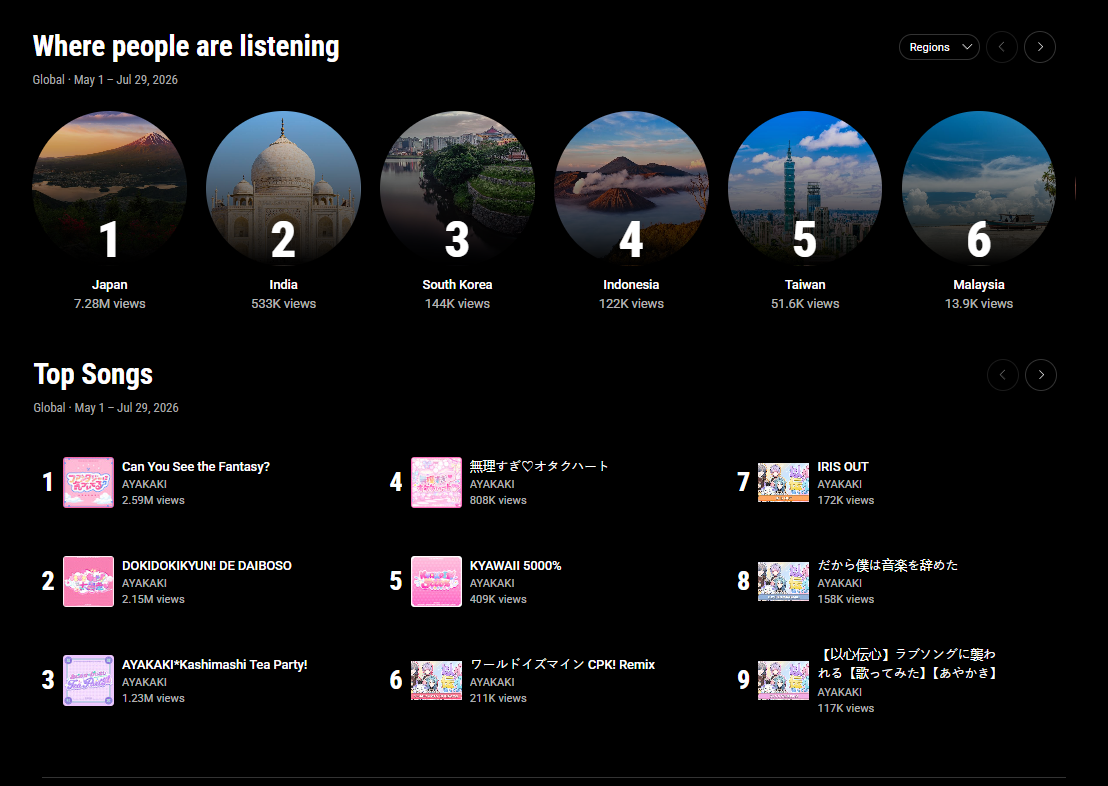The height and width of the screenshot is (786, 1108).
Task: Select the India Taj Mahal image
Action: pyautogui.click(x=283, y=188)
